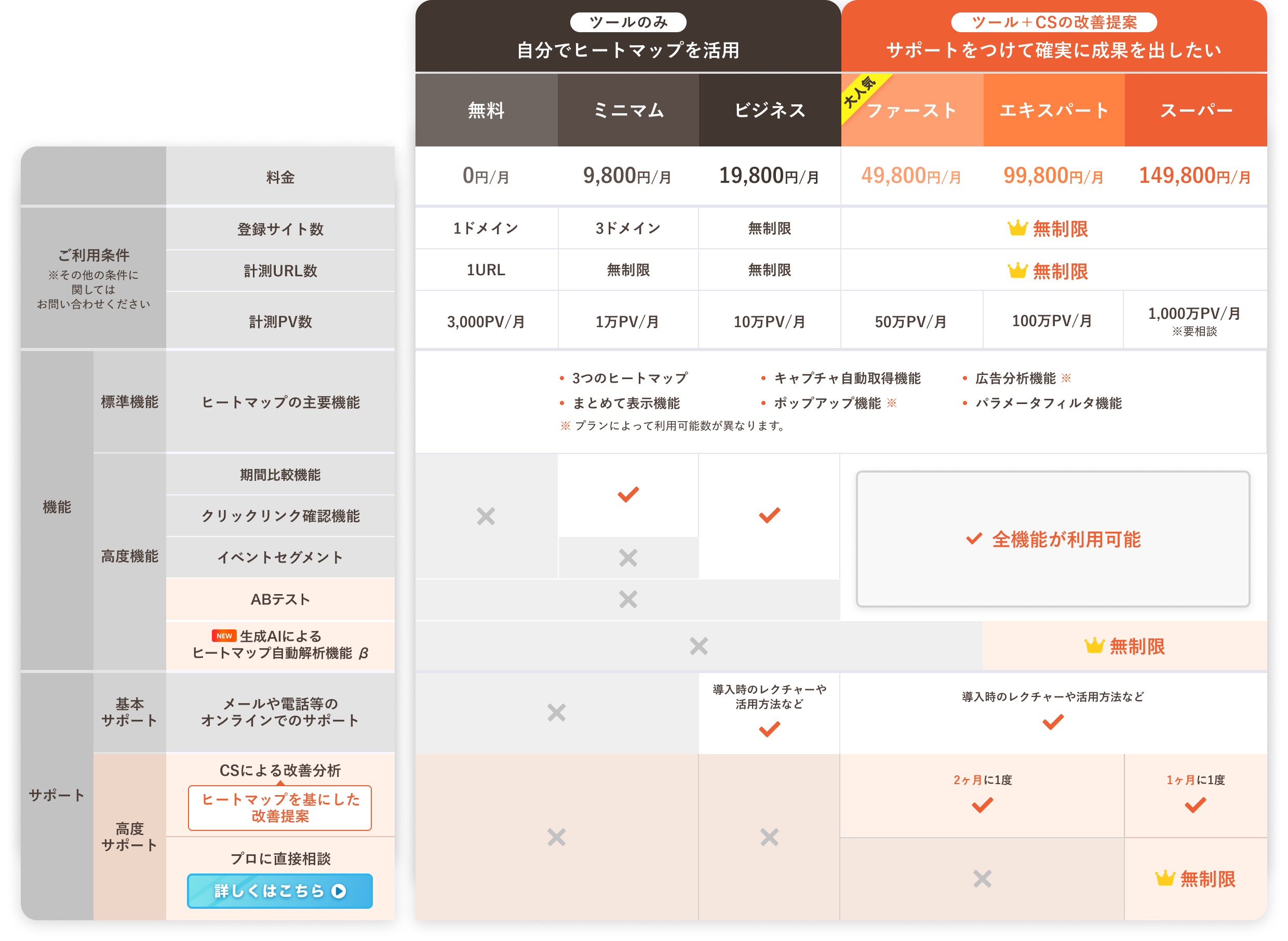This screenshot has width=1288, height=941.
Task: Select the ミニマム plan header
Action: pyautogui.click(x=628, y=110)
